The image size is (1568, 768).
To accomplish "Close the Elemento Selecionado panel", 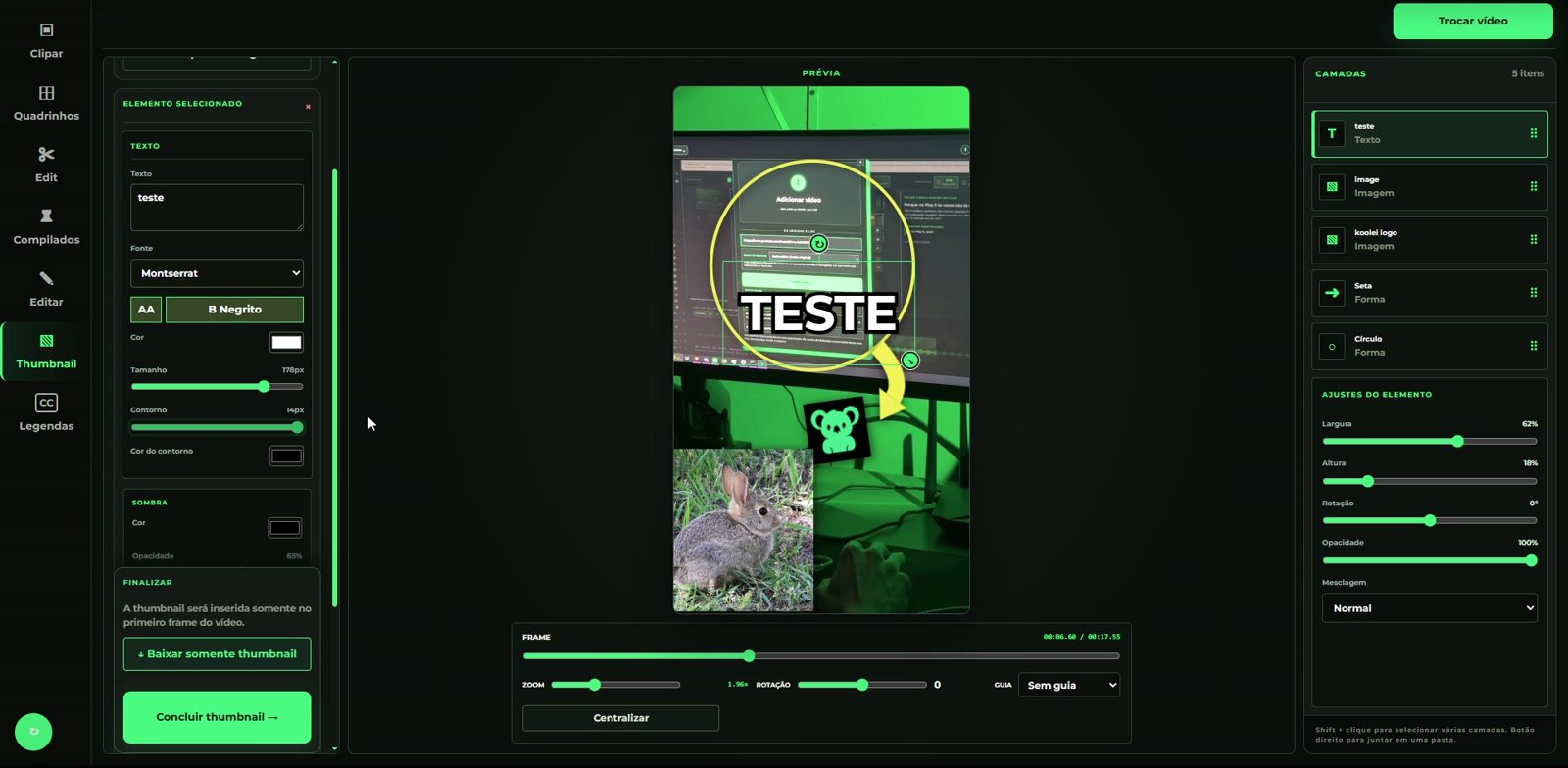I will (x=308, y=106).
